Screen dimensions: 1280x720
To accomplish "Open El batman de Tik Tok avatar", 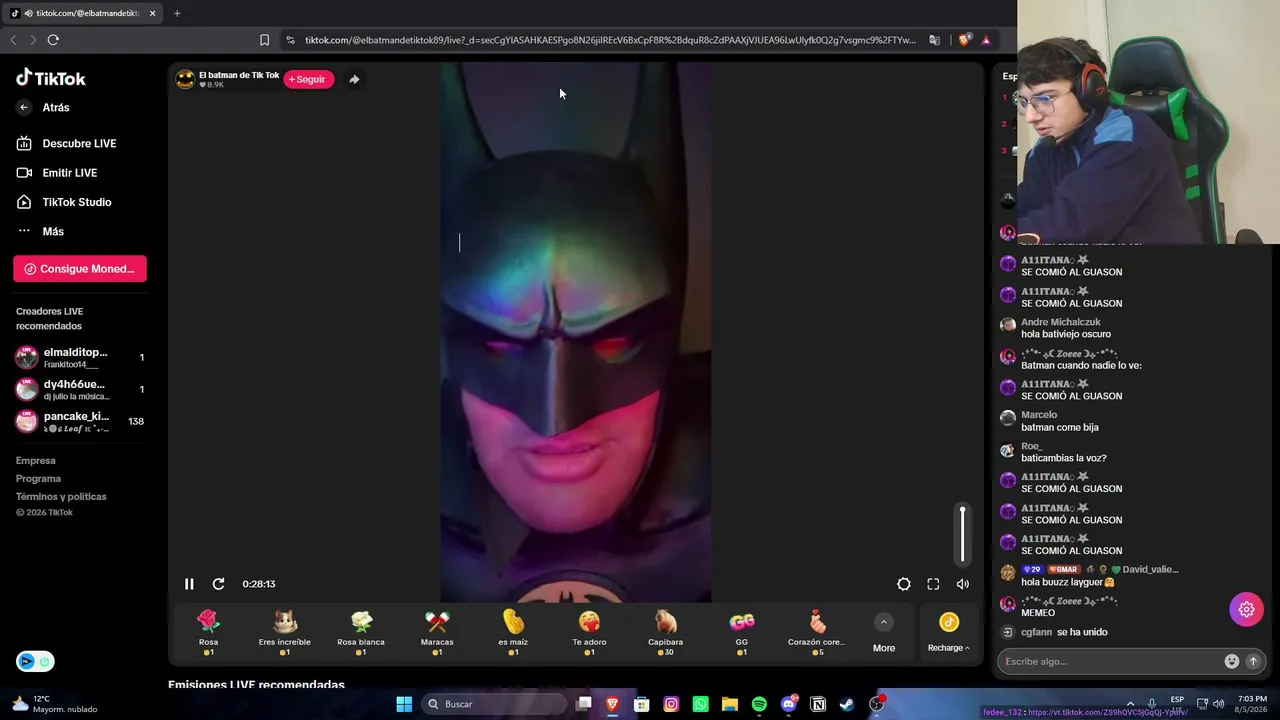I will coord(185,79).
